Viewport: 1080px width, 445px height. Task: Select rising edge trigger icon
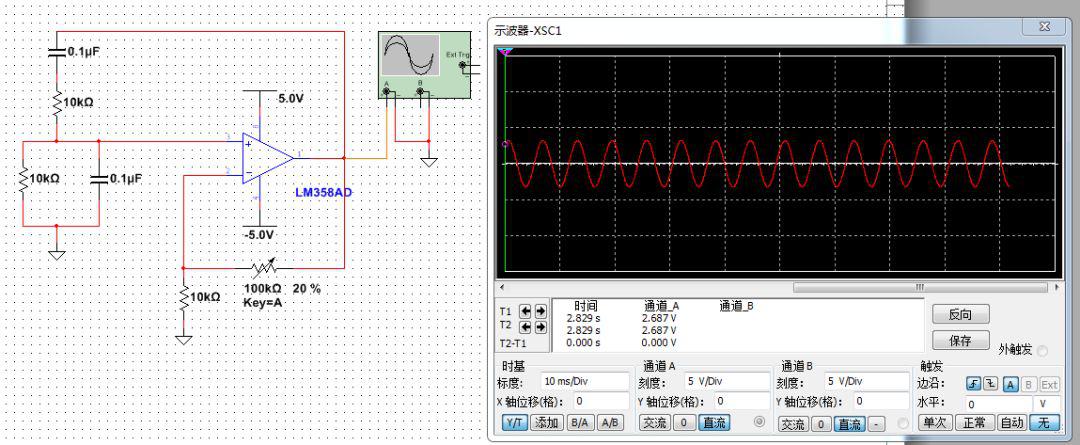[972, 384]
